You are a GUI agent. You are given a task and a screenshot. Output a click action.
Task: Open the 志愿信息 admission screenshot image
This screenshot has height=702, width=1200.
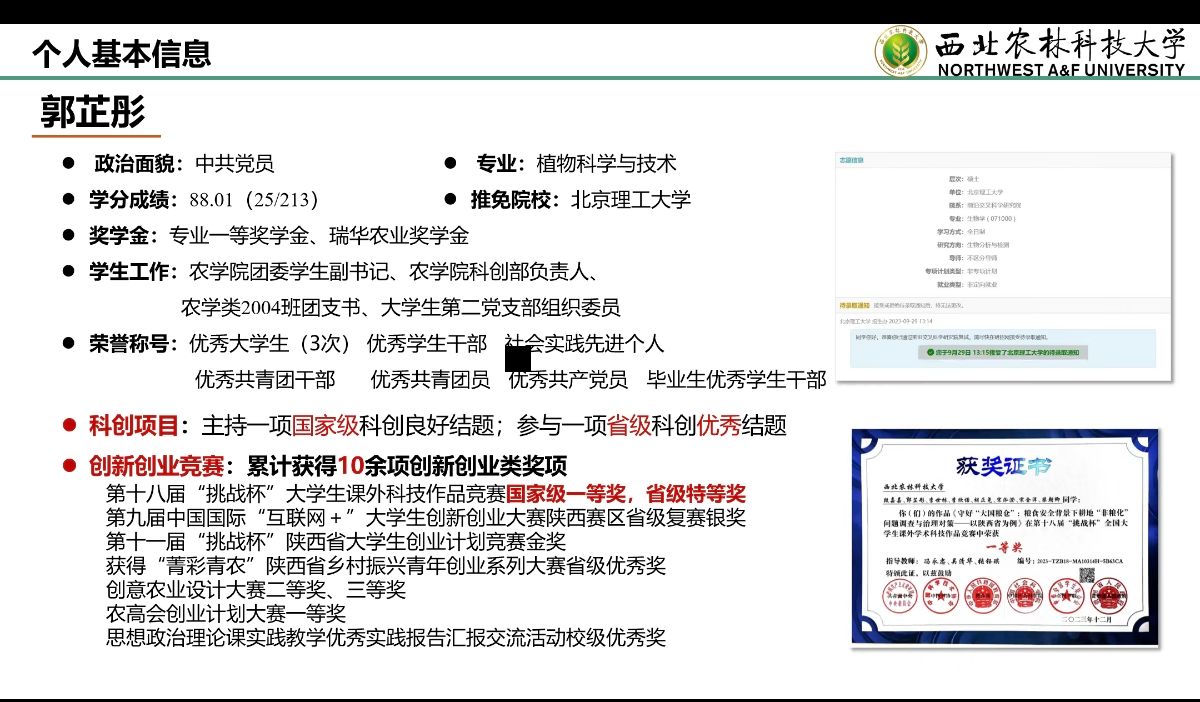(1002, 267)
